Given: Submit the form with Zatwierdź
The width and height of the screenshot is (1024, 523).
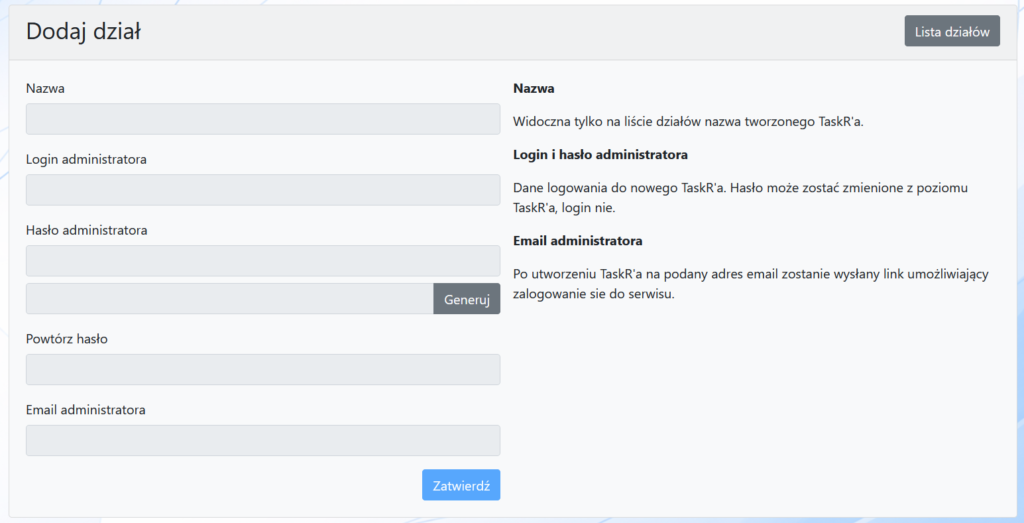Looking at the screenshot, I should 460,485.
